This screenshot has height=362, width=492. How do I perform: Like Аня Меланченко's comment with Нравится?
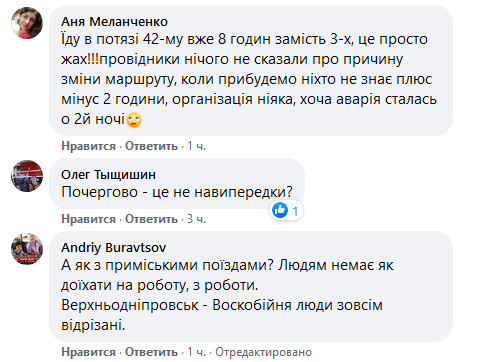tap(88, 146)
